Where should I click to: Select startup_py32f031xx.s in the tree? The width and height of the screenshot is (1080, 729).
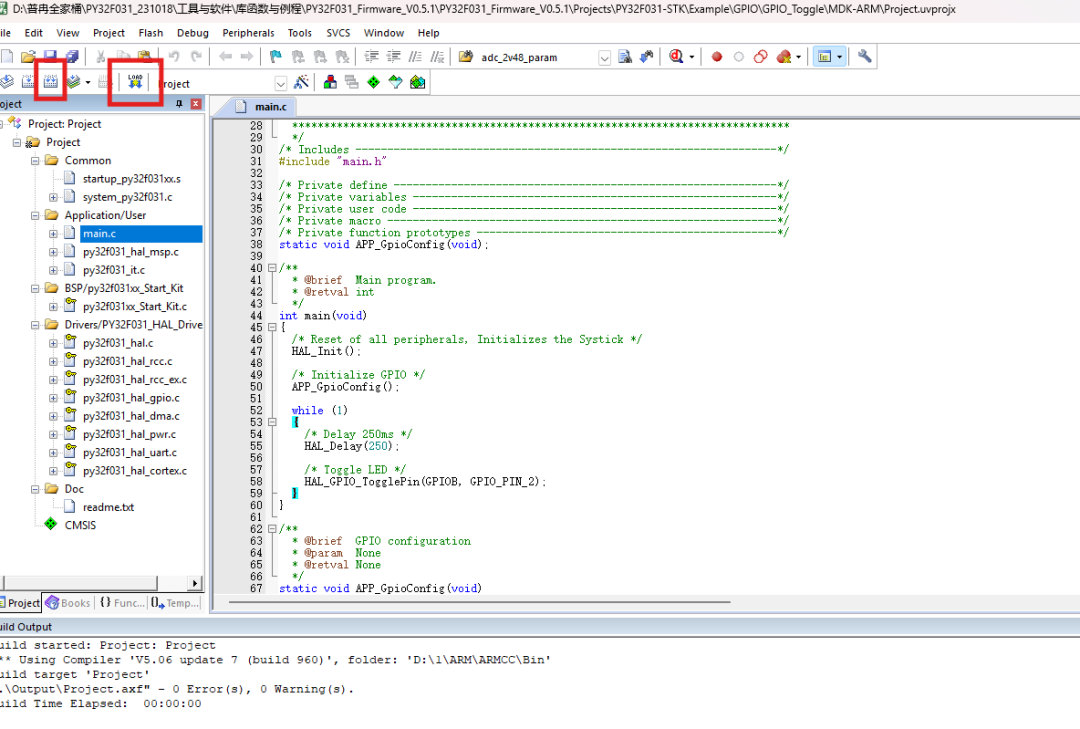click(131, 178)
